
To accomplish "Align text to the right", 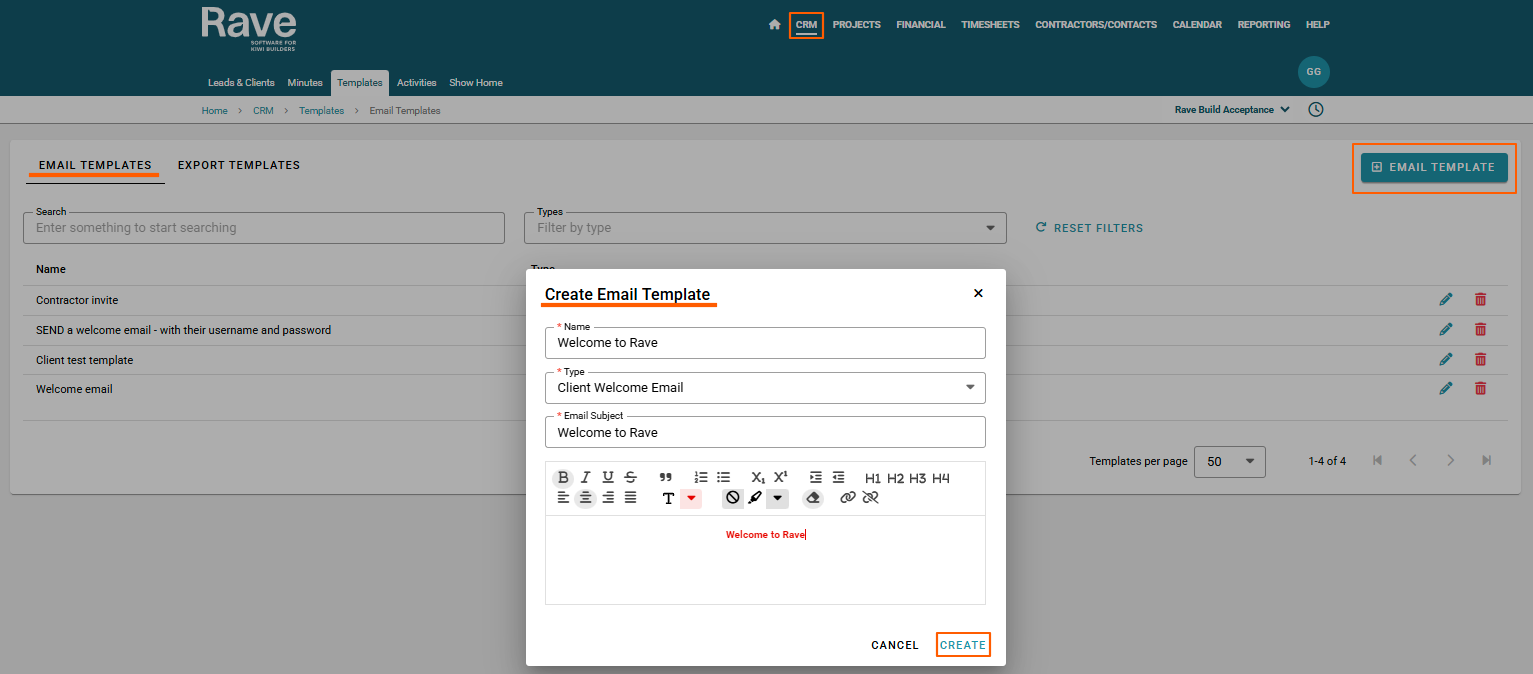I will 608,498.
